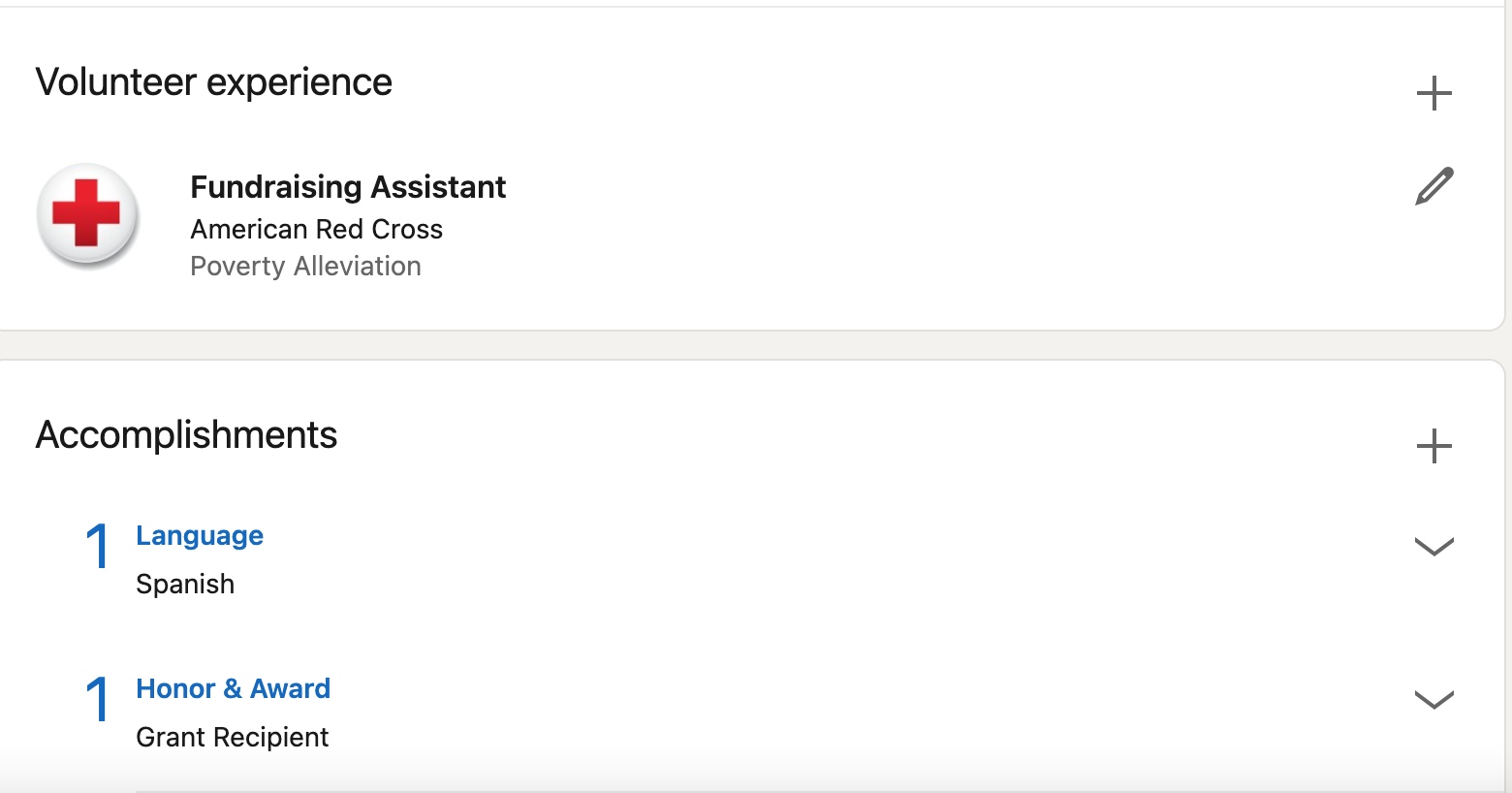1512x793 pixels.
Task: Click the Accomplishments section heading
Action: tap(186, 435)
